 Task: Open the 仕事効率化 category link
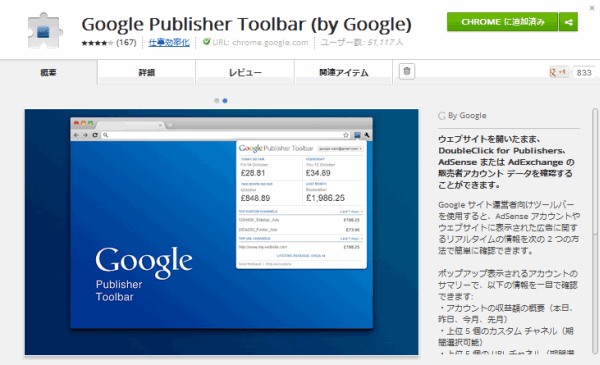pyautogui.click(x=169, y=42)
